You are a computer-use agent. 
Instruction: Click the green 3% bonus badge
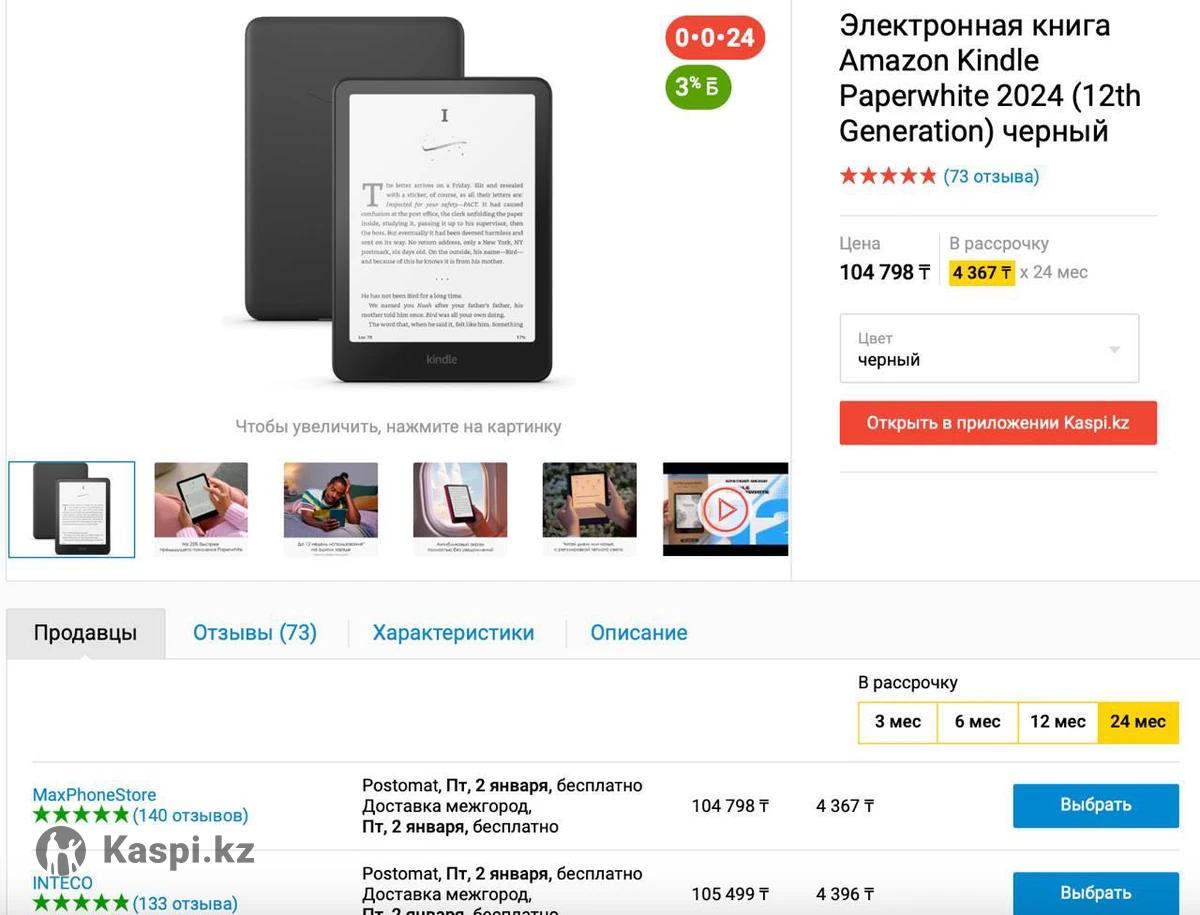[698, 87]
